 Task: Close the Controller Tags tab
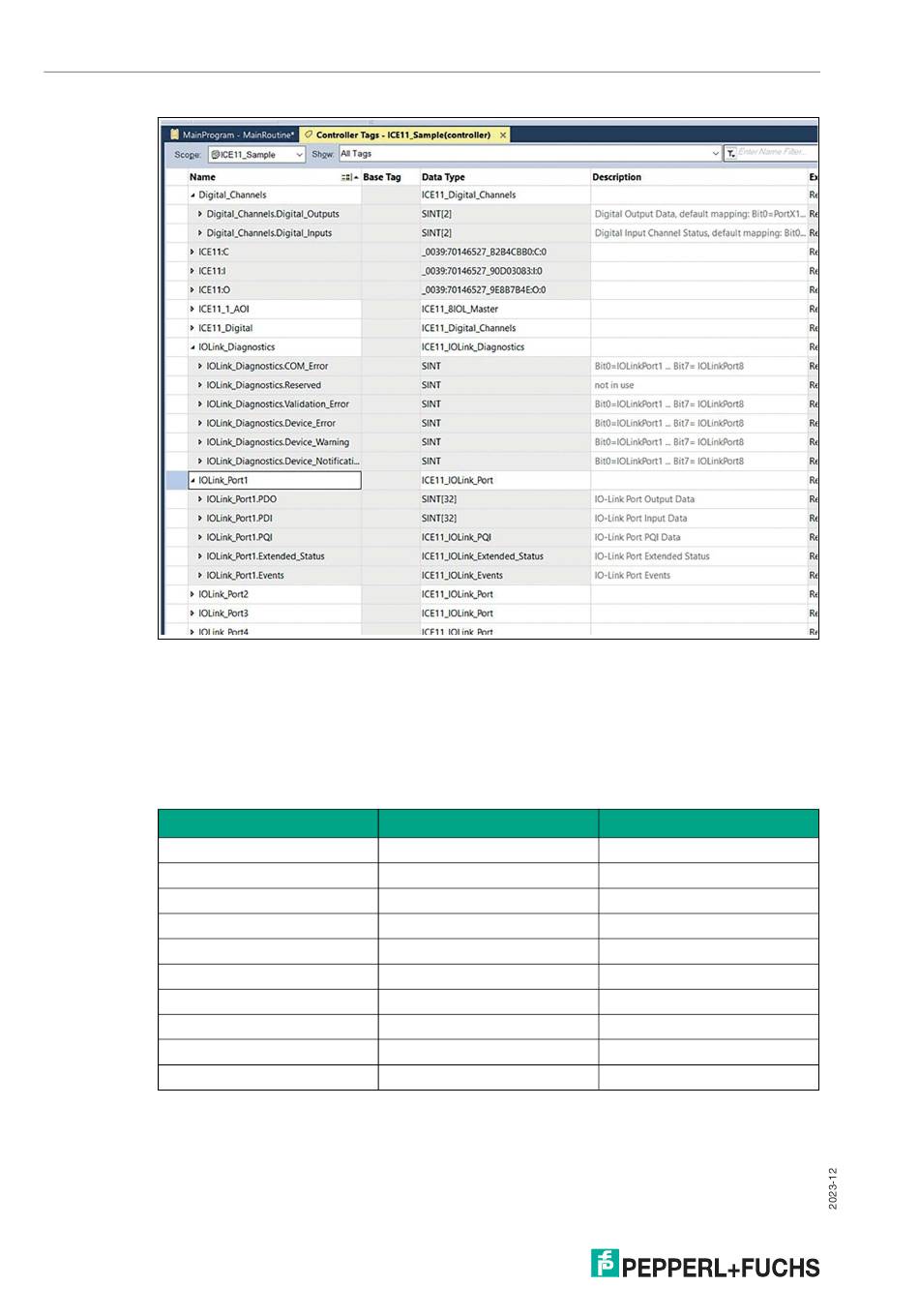503,135
